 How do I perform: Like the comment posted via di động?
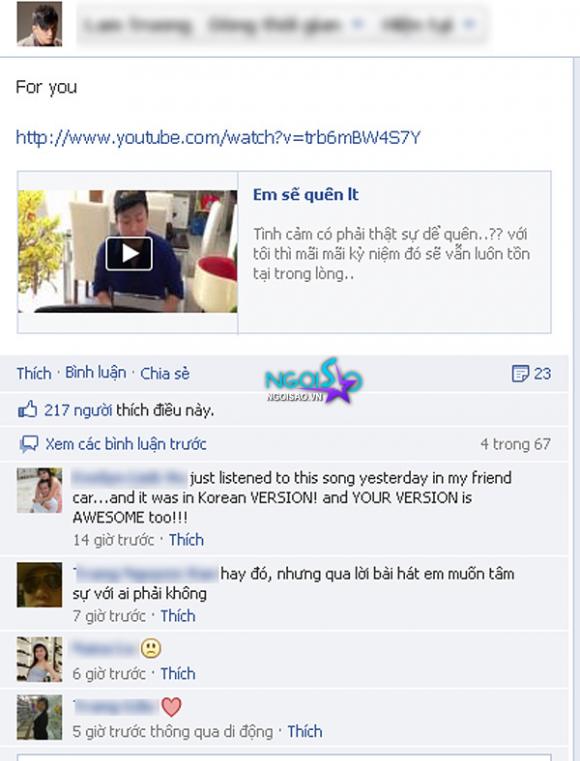[x=305, y=731]
